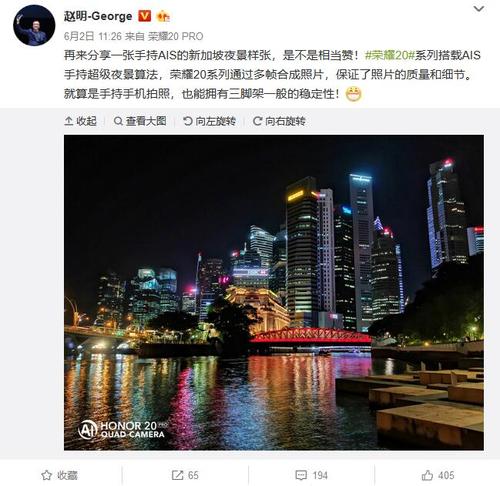Image resolution: width=500 pixels, height=486 pixels.
Task: Favorite the post with the star icon
Action: pyautogui.click(x=46, y=475)
